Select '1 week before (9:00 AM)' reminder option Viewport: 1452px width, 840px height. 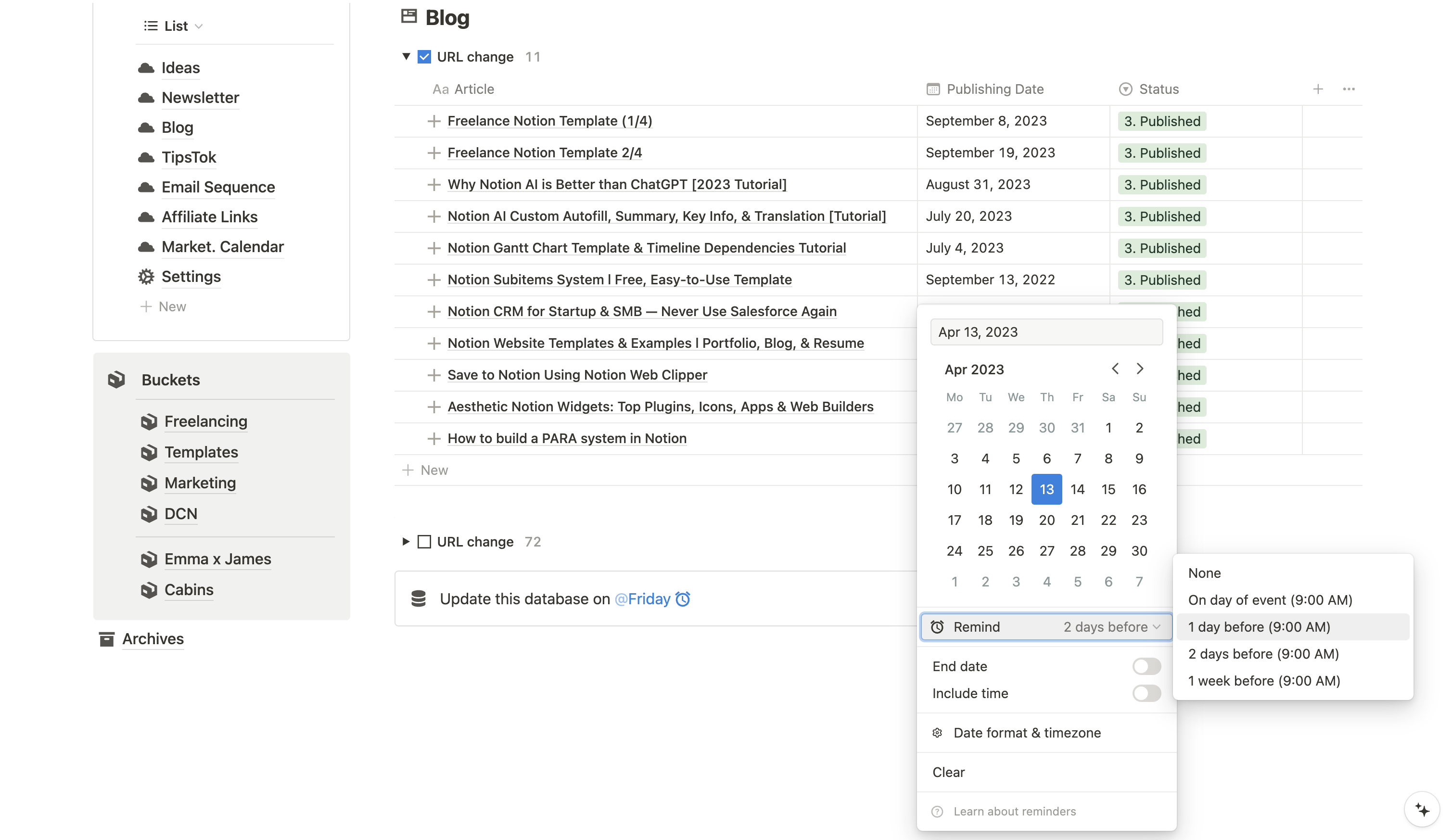1263,681
